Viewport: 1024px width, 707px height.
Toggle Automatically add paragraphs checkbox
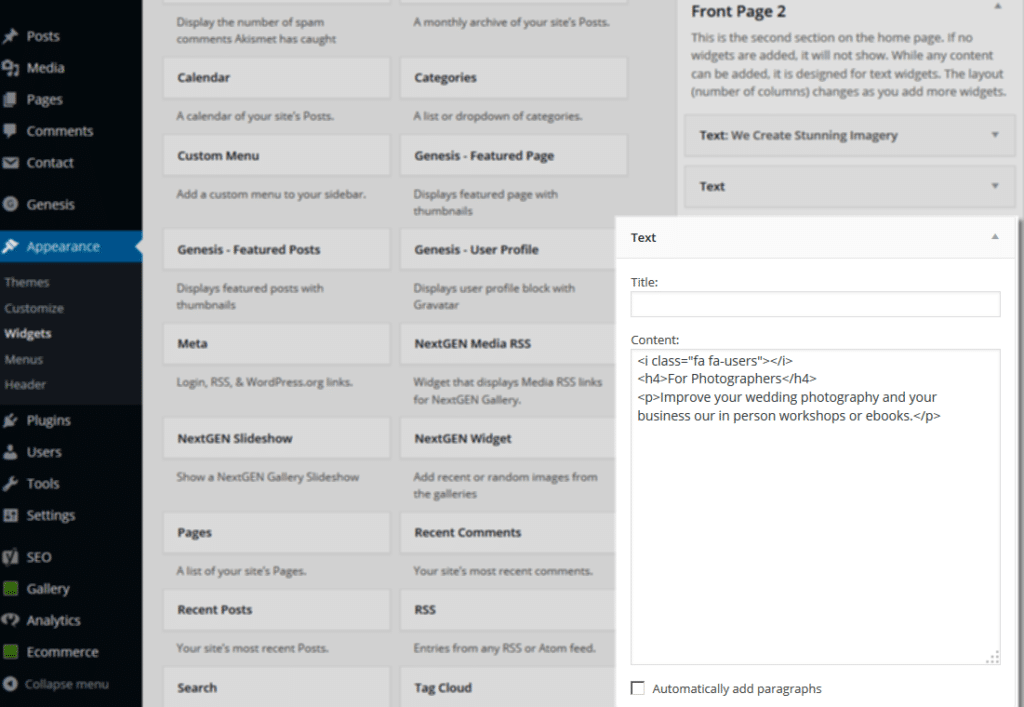[637, 688]
